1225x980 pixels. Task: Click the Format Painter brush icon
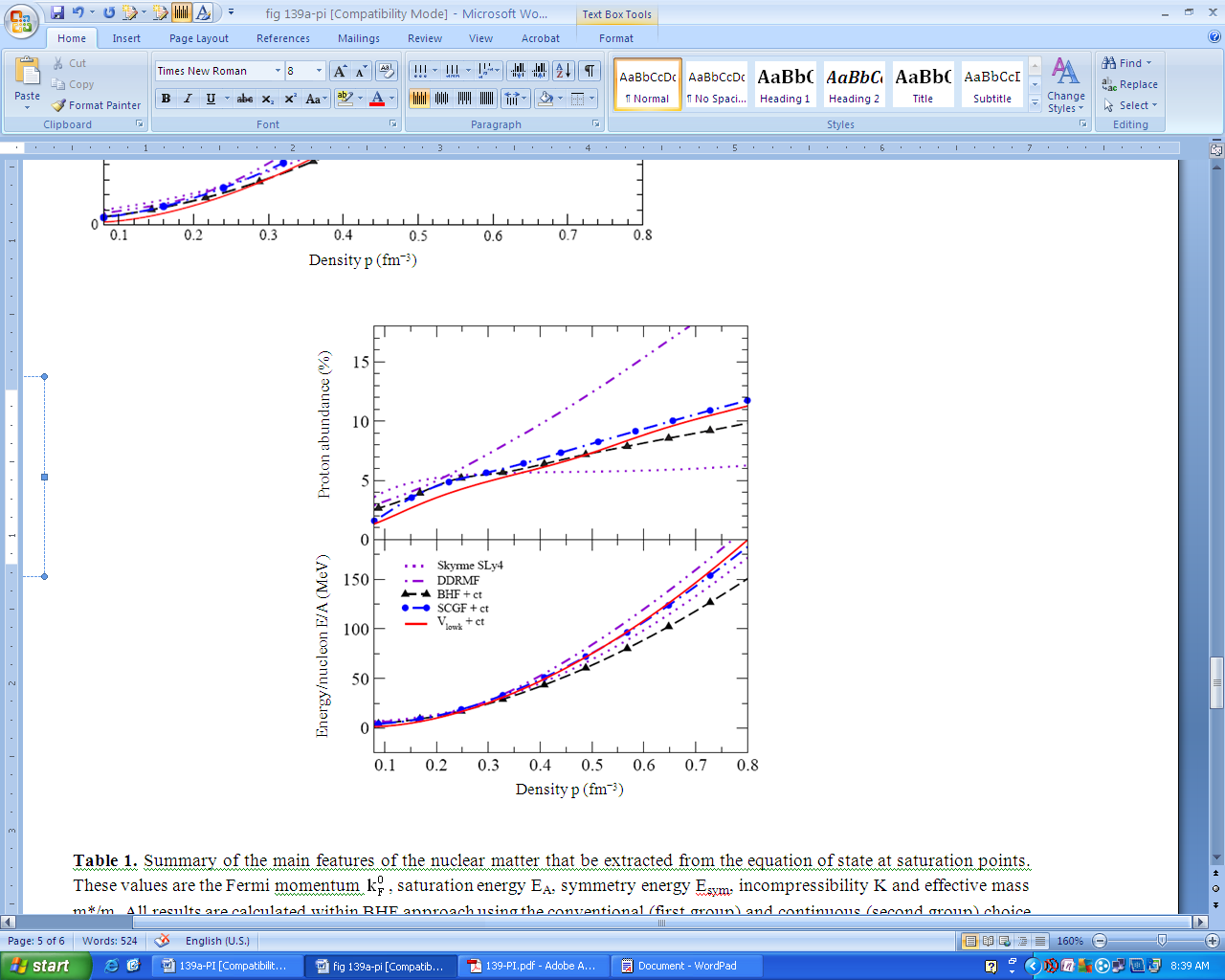pyautogui.click(x=59, y=105)
